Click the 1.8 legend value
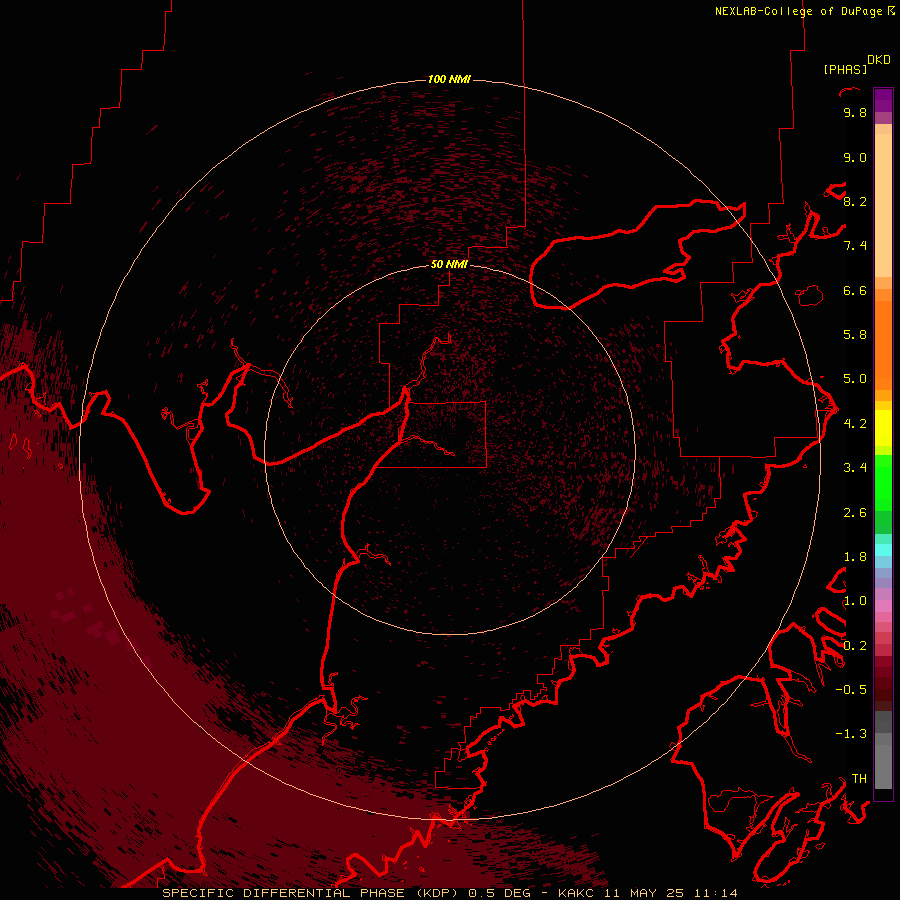Image resolution: width=900 pixels, height=900 pixels. click(x=855, y=557)
